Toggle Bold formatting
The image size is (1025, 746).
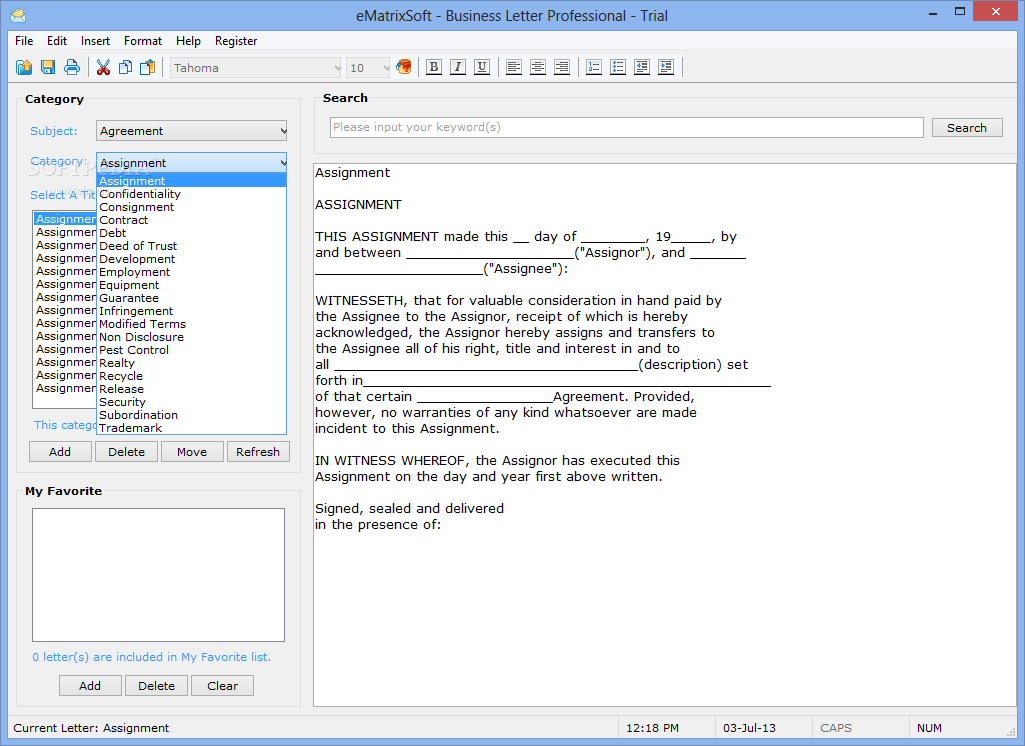click(x=434, y=67)
